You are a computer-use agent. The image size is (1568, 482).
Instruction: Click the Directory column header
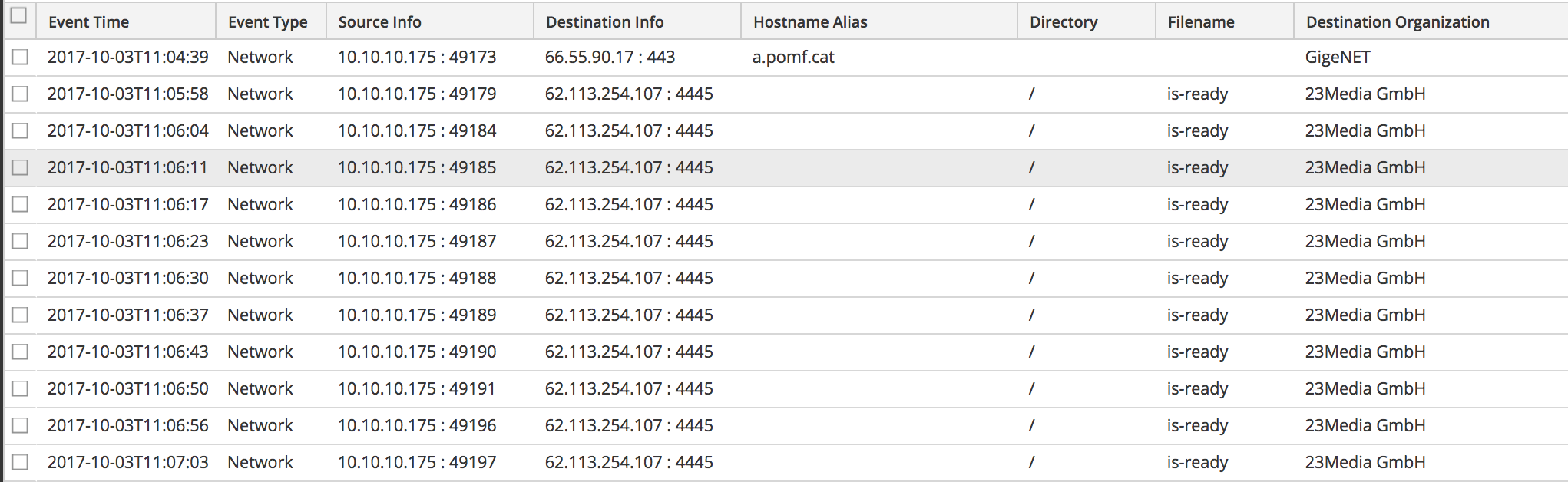1064,22
